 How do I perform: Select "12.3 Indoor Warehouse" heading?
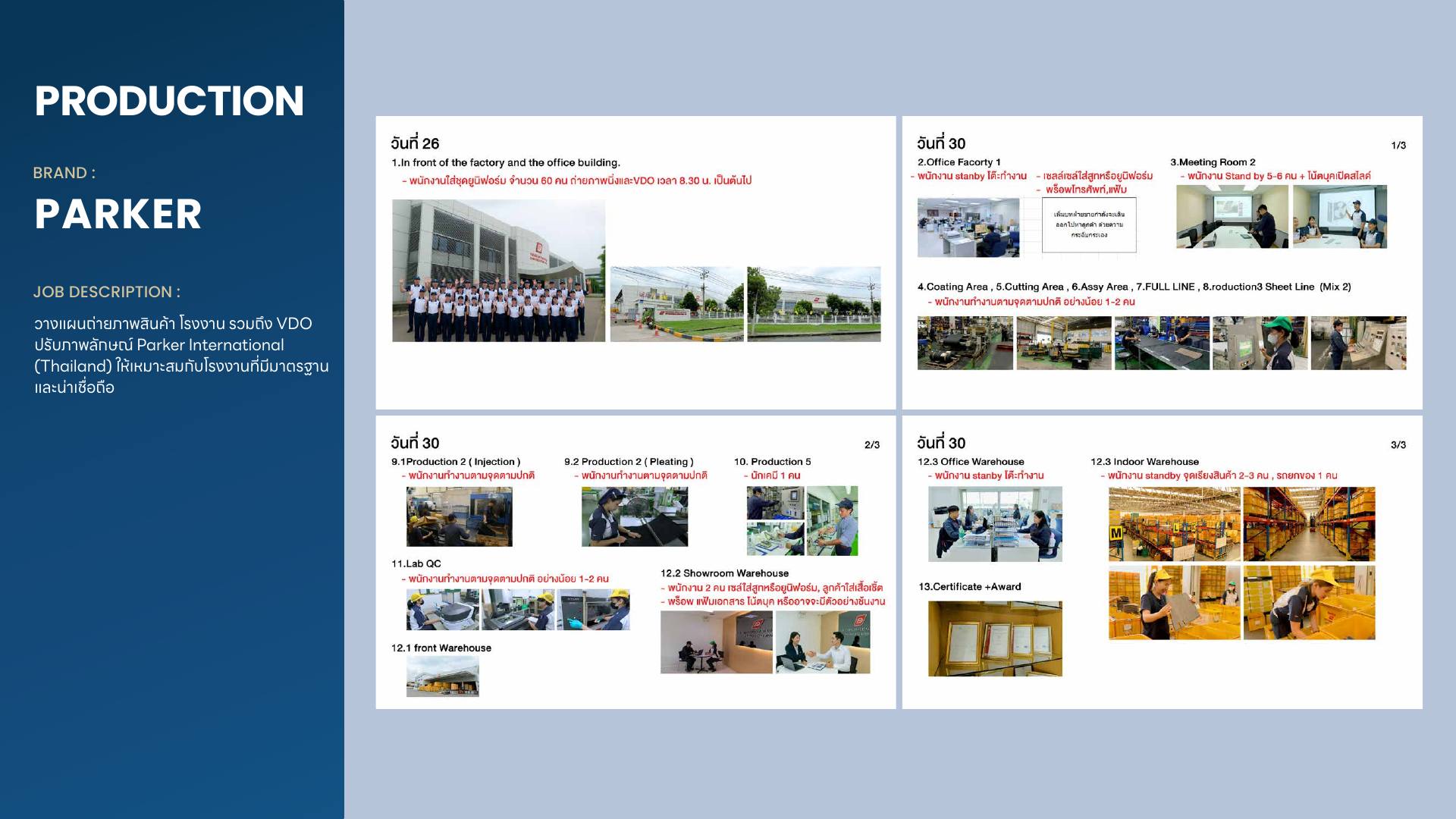click(1144, 462)
